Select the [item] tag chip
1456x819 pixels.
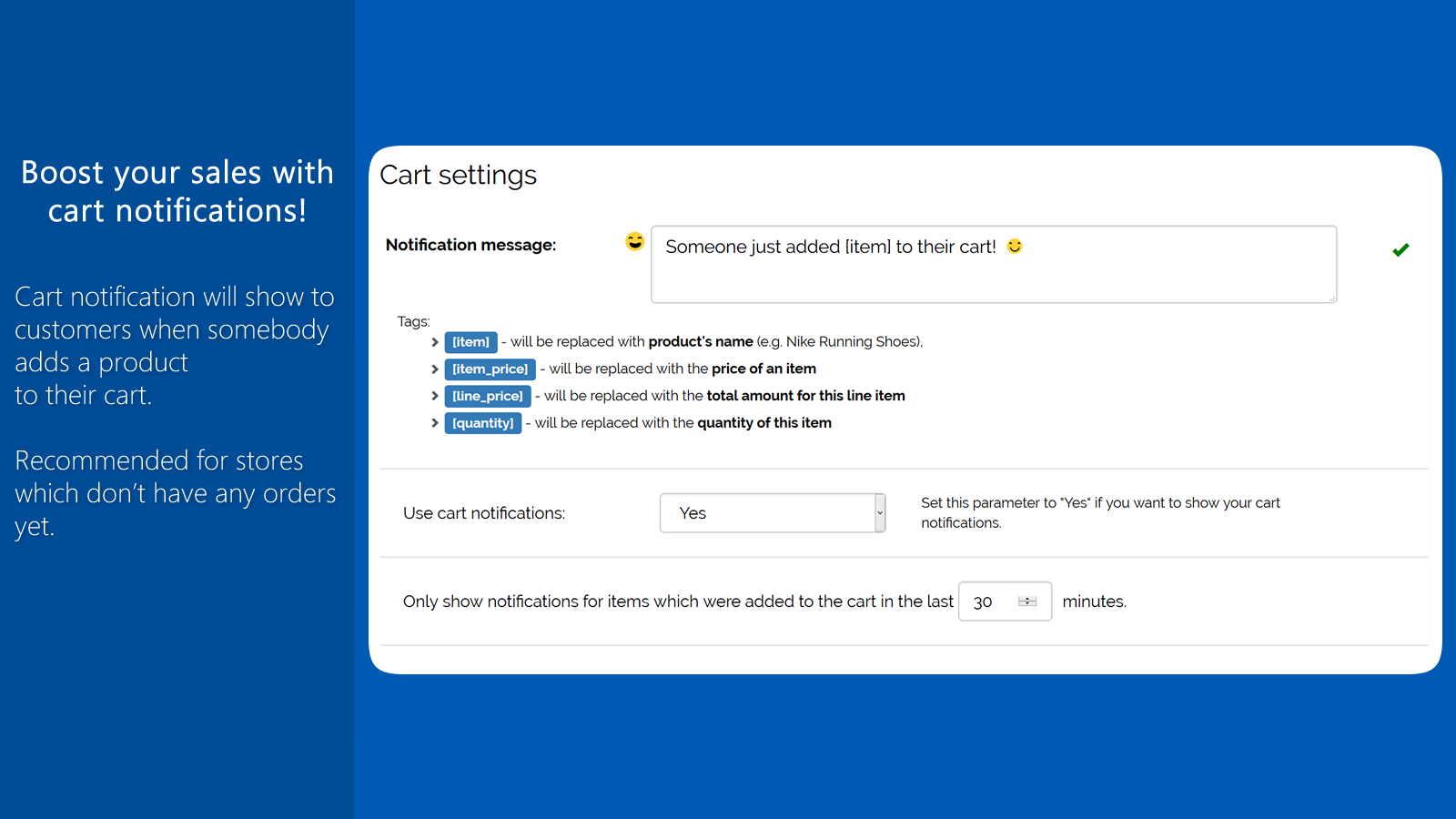tap(470, 341)
